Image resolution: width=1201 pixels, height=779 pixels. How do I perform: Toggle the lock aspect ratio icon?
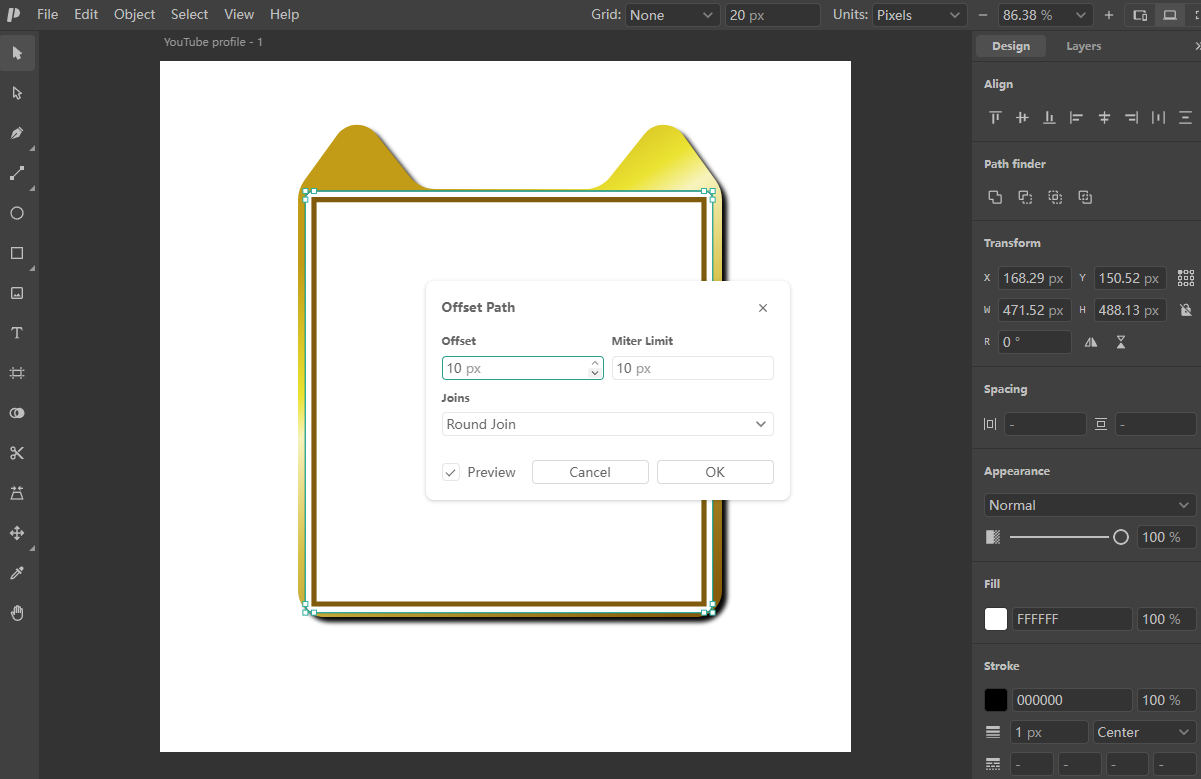point(1185,310)
